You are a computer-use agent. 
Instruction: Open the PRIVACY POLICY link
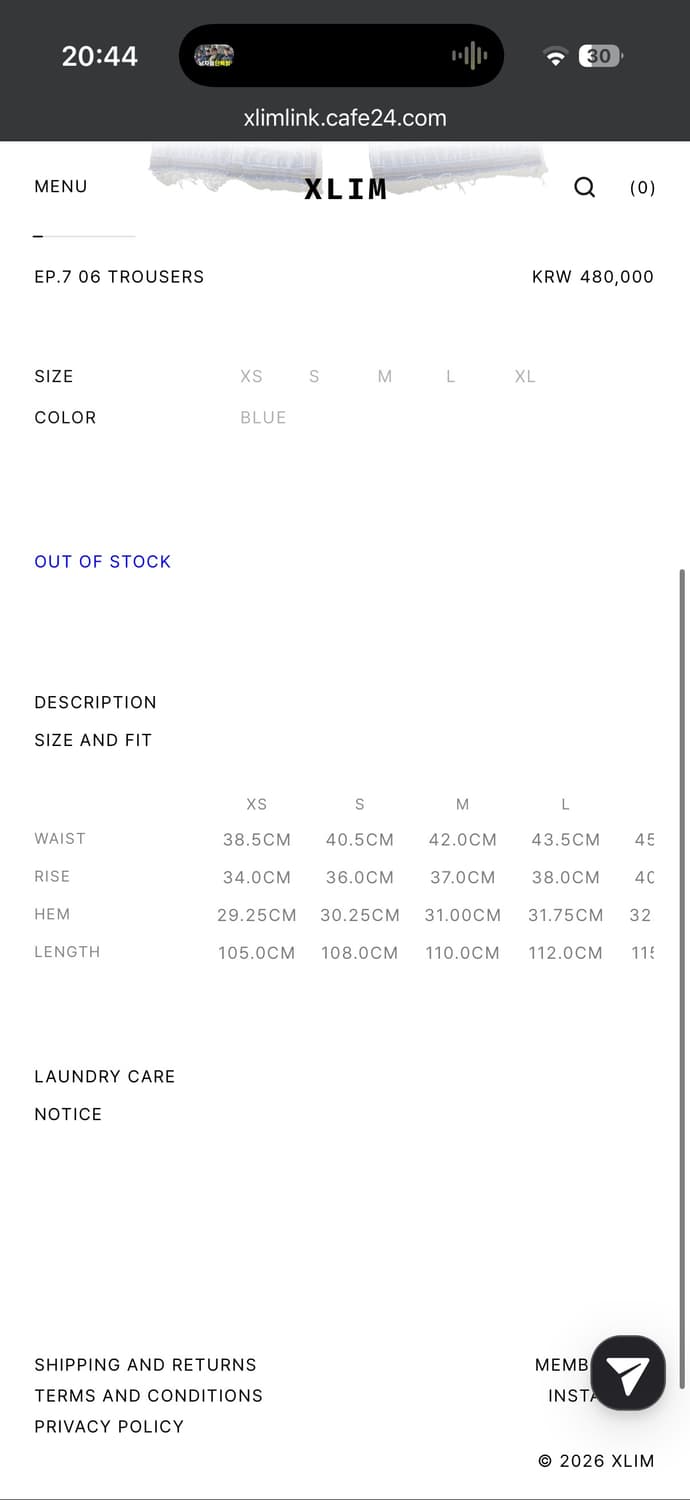click(109, 1426)
